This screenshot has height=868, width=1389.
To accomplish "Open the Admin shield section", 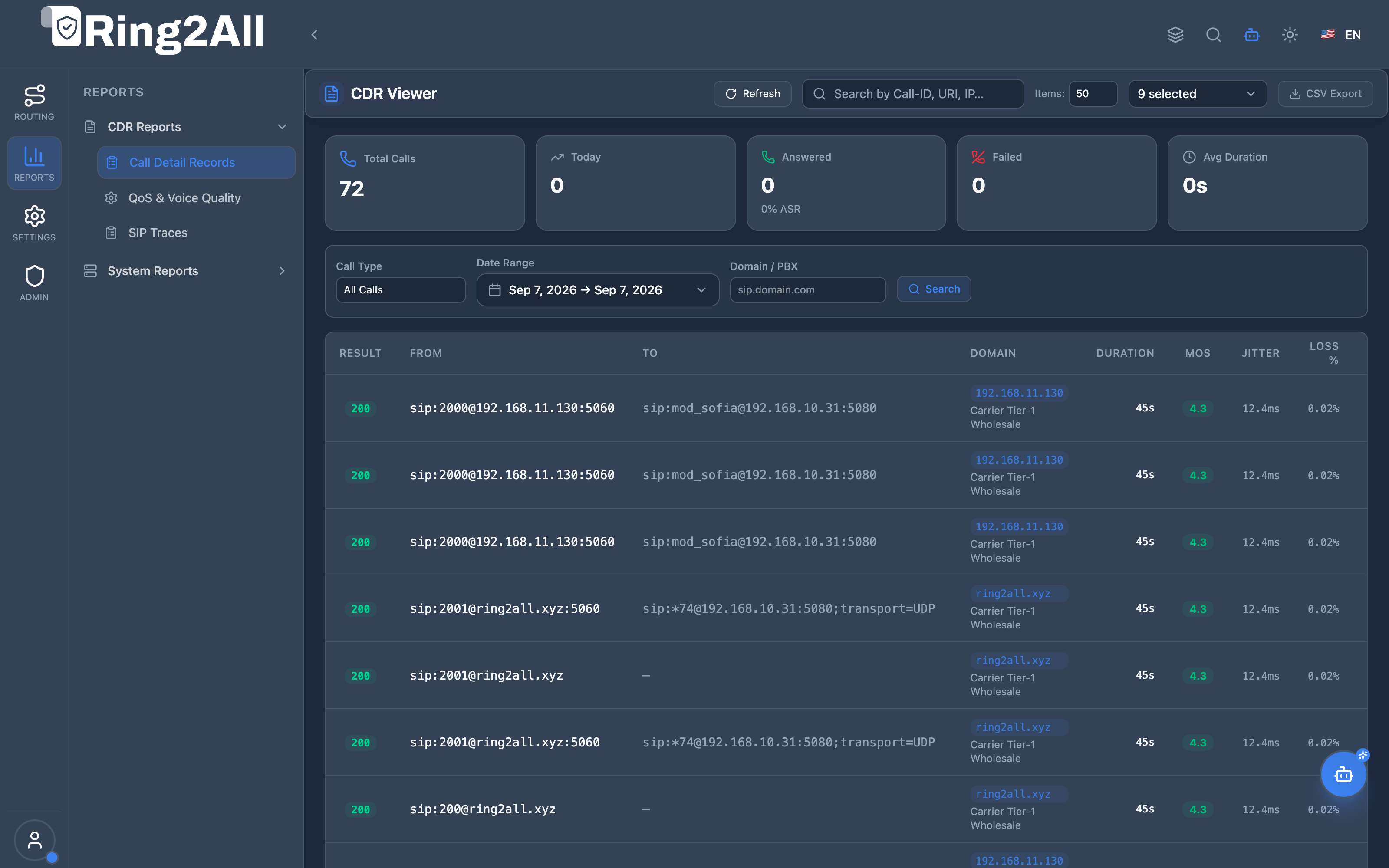I will coord(34,283).
